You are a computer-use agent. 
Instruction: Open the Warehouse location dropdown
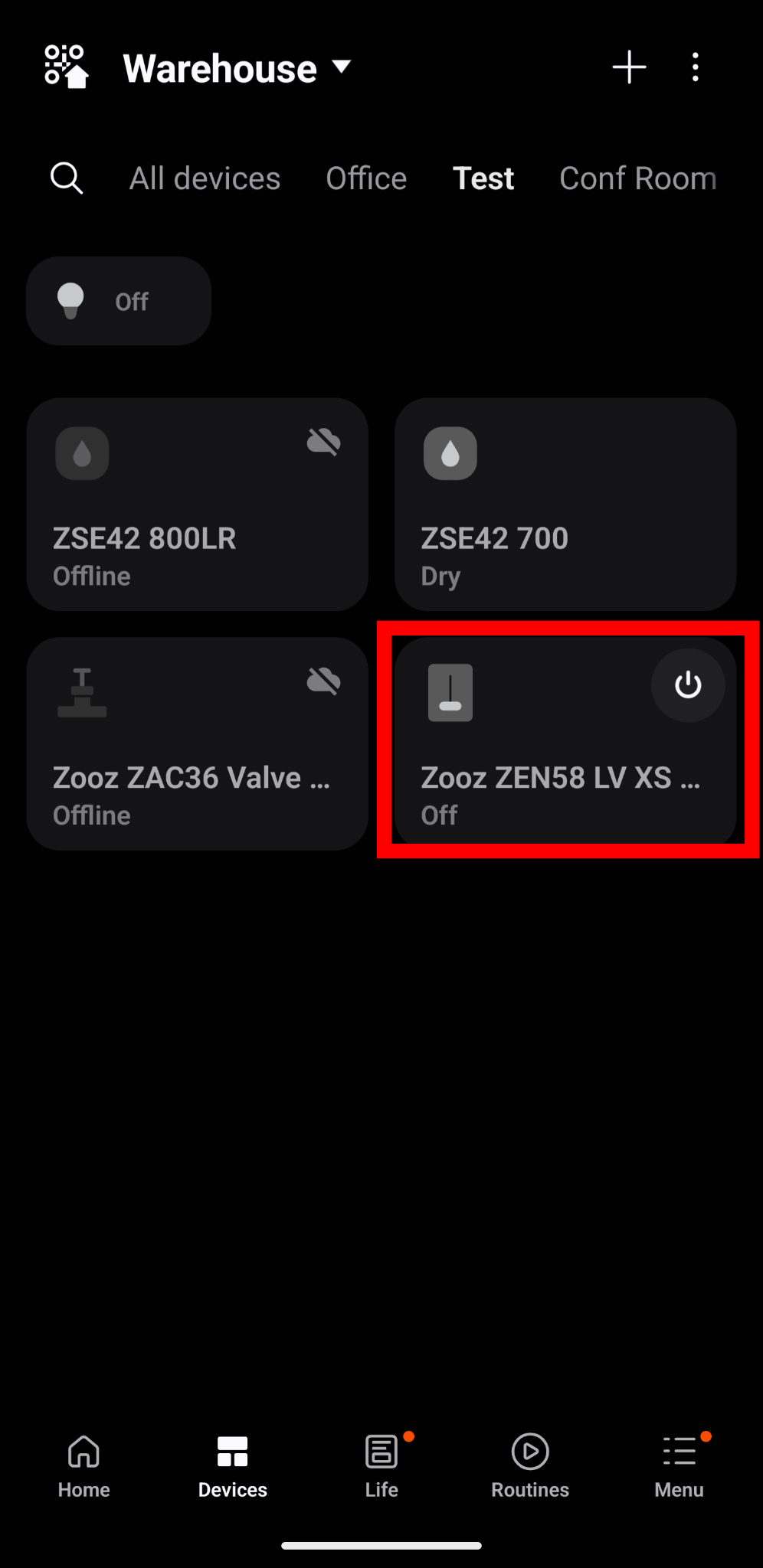[x=237, y=68]
